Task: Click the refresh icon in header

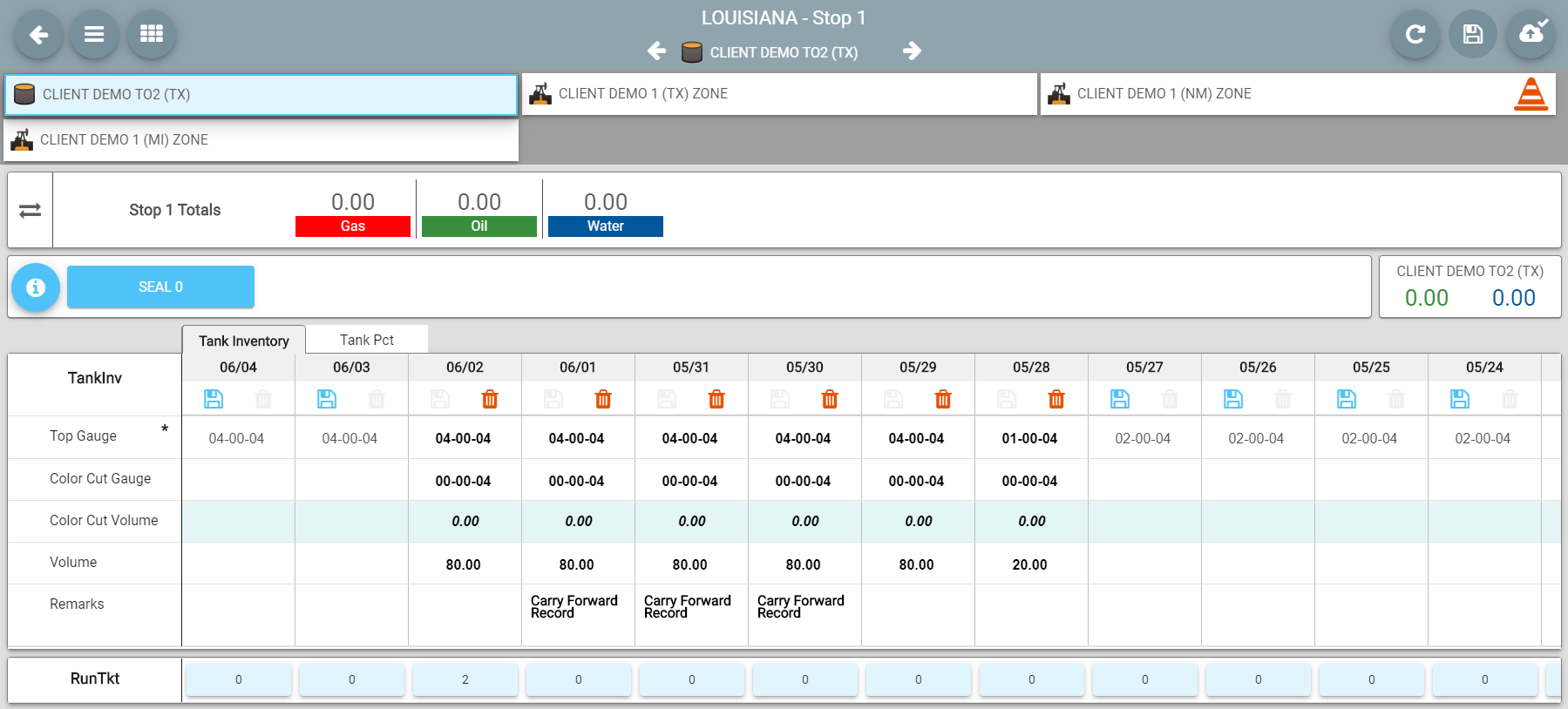Action: tap(1415, 35)
